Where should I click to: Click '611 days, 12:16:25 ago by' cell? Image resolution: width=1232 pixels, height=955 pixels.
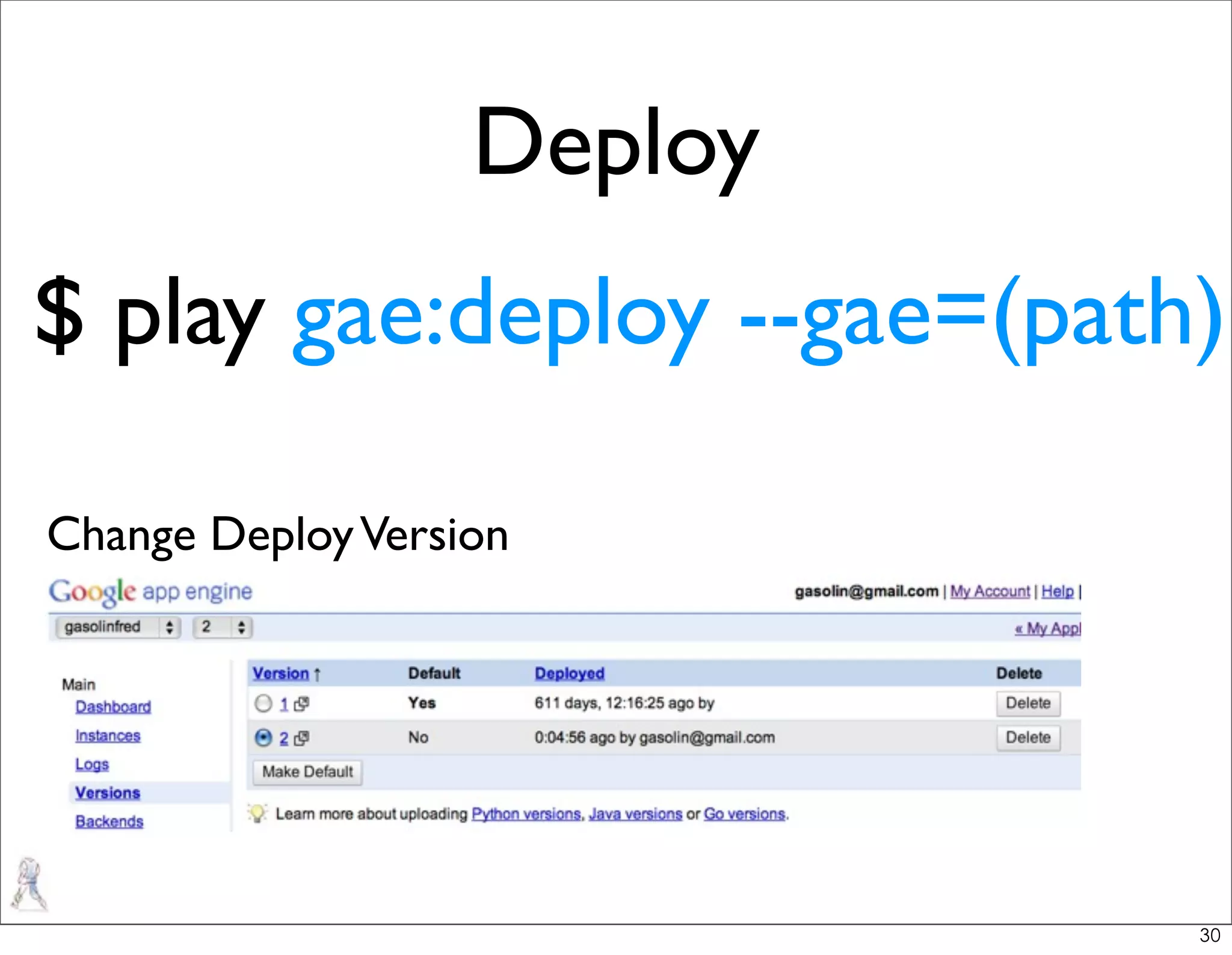pos(624,703)
